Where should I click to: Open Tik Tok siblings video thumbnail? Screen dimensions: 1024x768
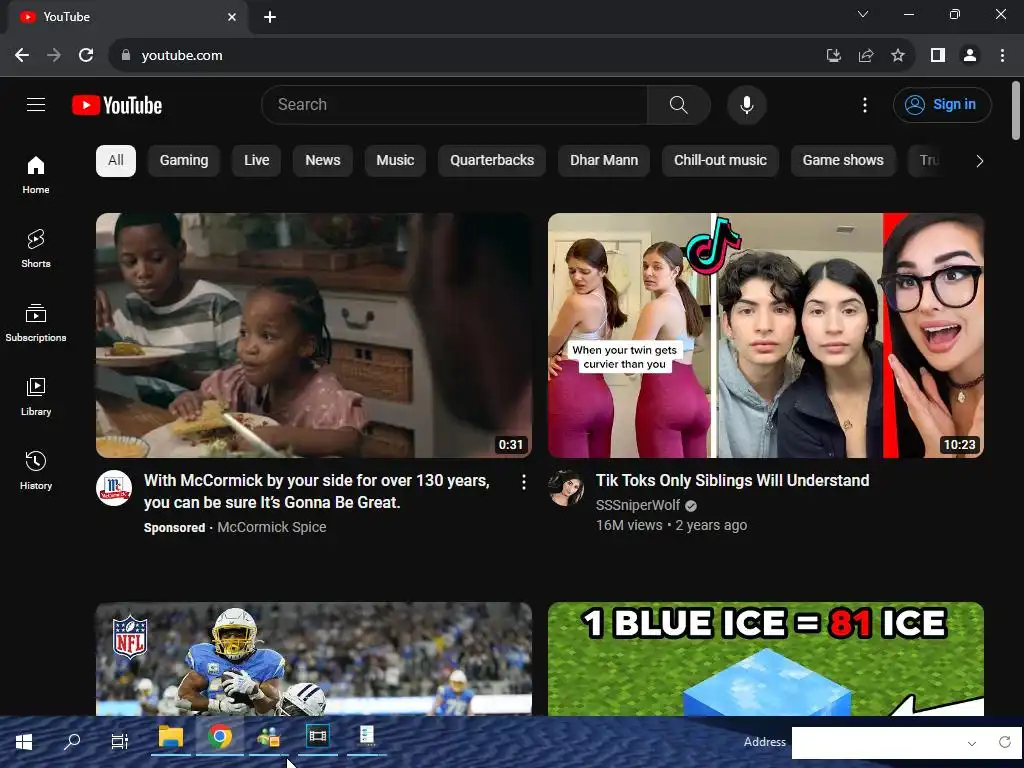pos(766,336)
